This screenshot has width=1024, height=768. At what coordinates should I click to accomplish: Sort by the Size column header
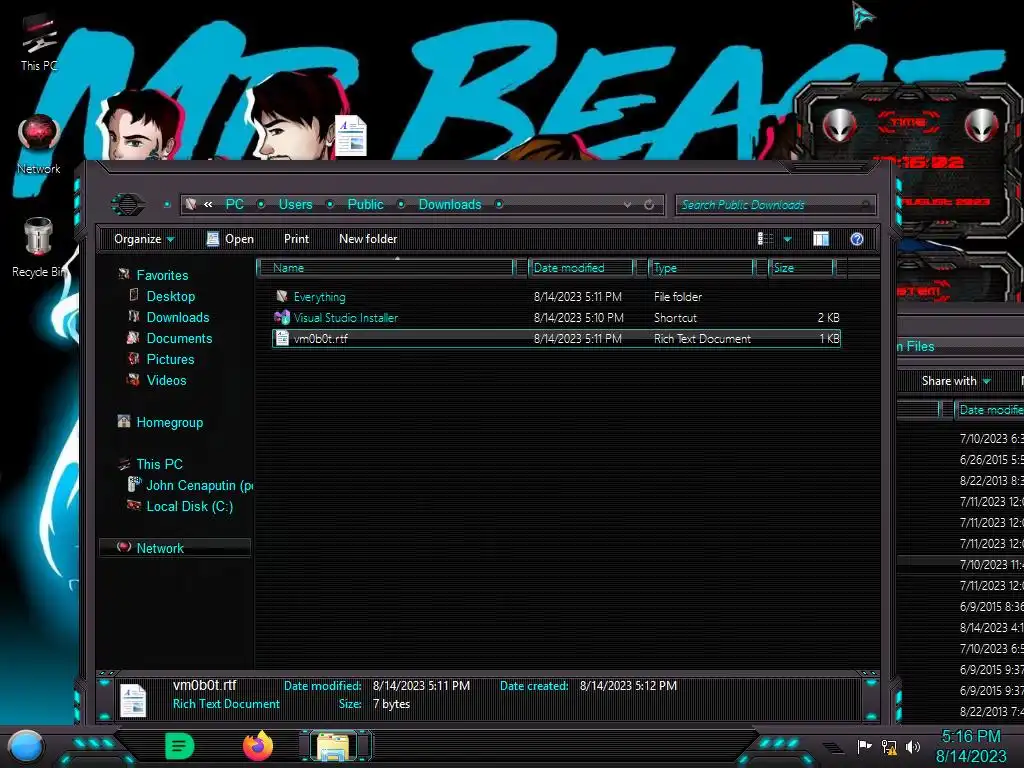click(801, 268)
